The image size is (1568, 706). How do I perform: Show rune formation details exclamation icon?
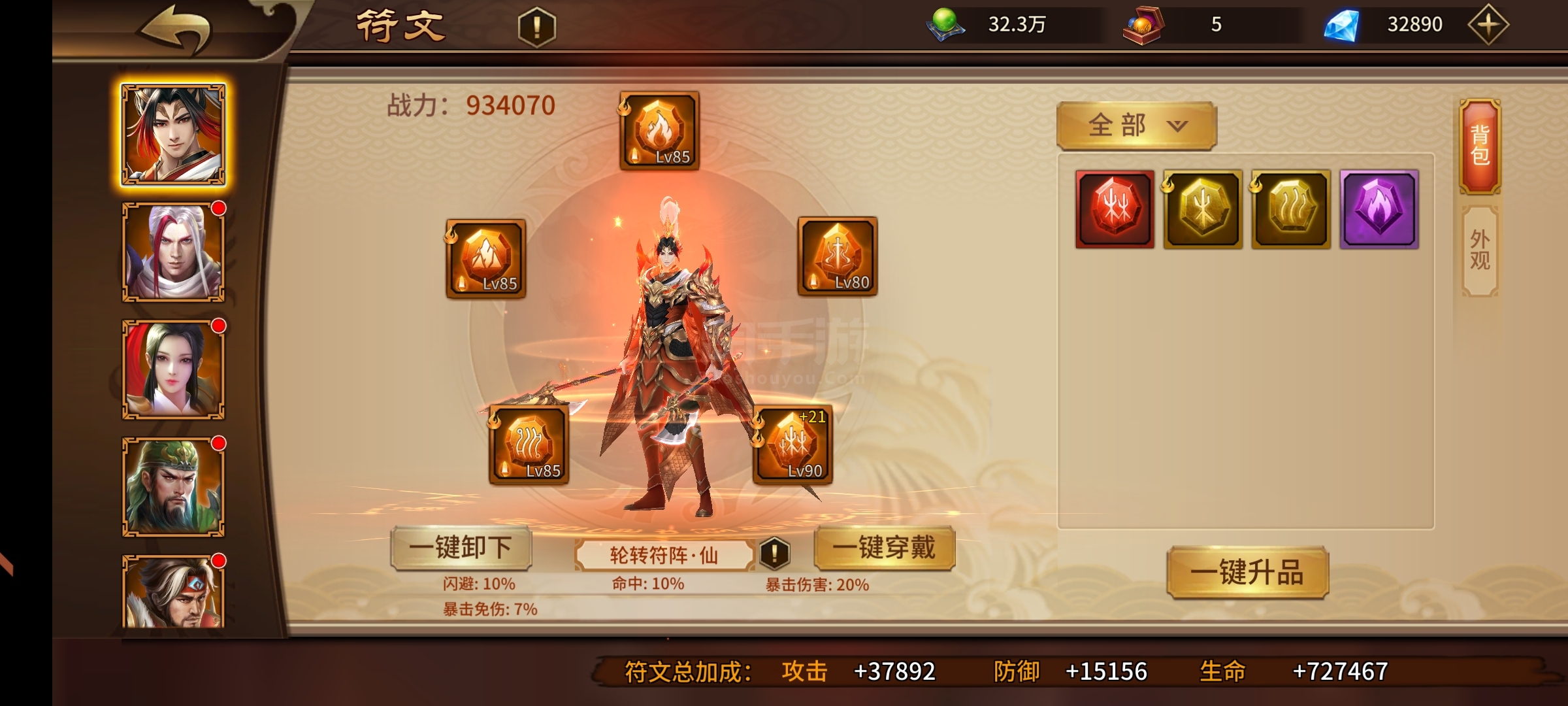(x=774, y=554)
